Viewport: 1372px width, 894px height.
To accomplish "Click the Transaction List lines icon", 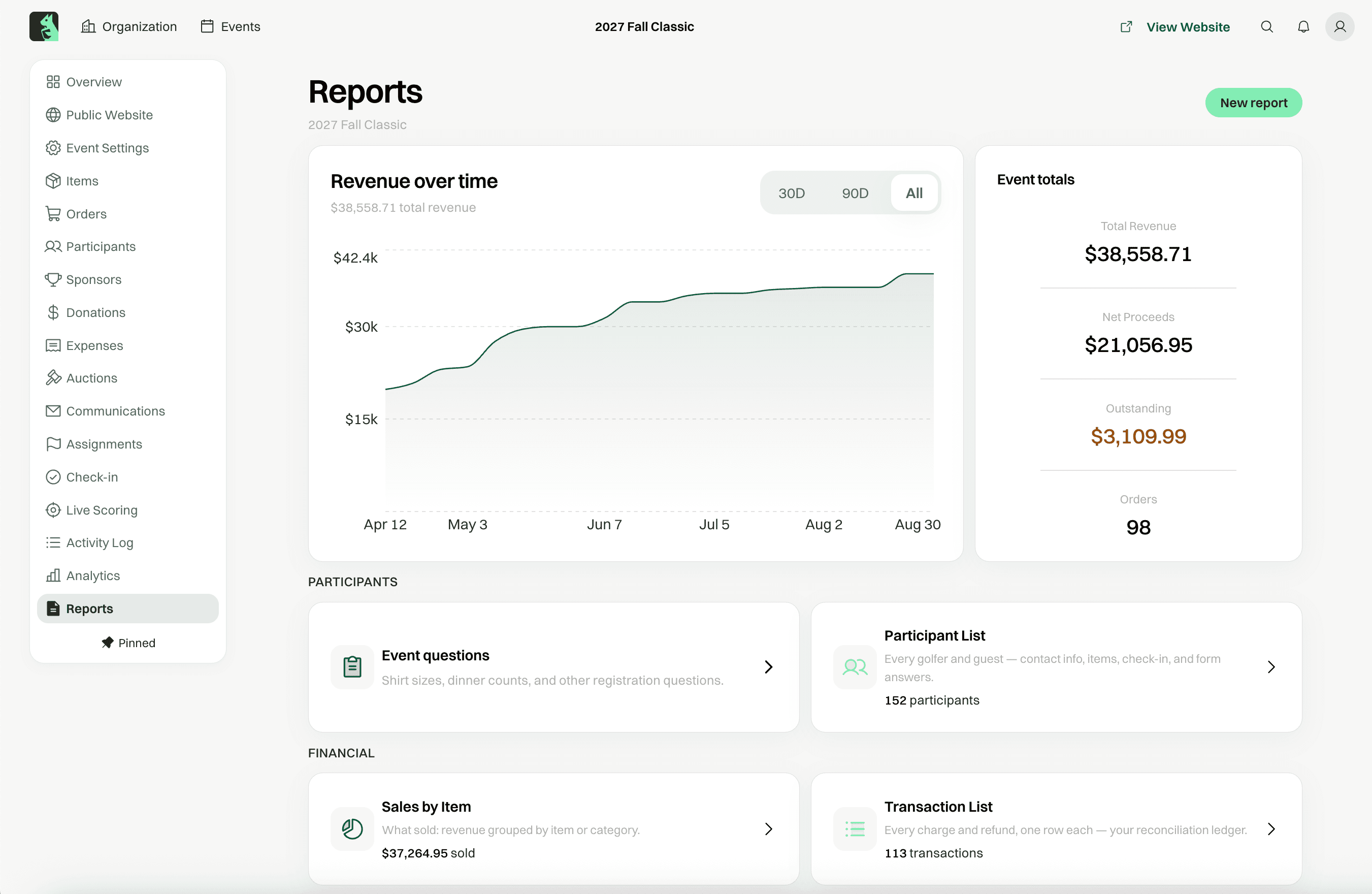I will [x=855, y=829].
